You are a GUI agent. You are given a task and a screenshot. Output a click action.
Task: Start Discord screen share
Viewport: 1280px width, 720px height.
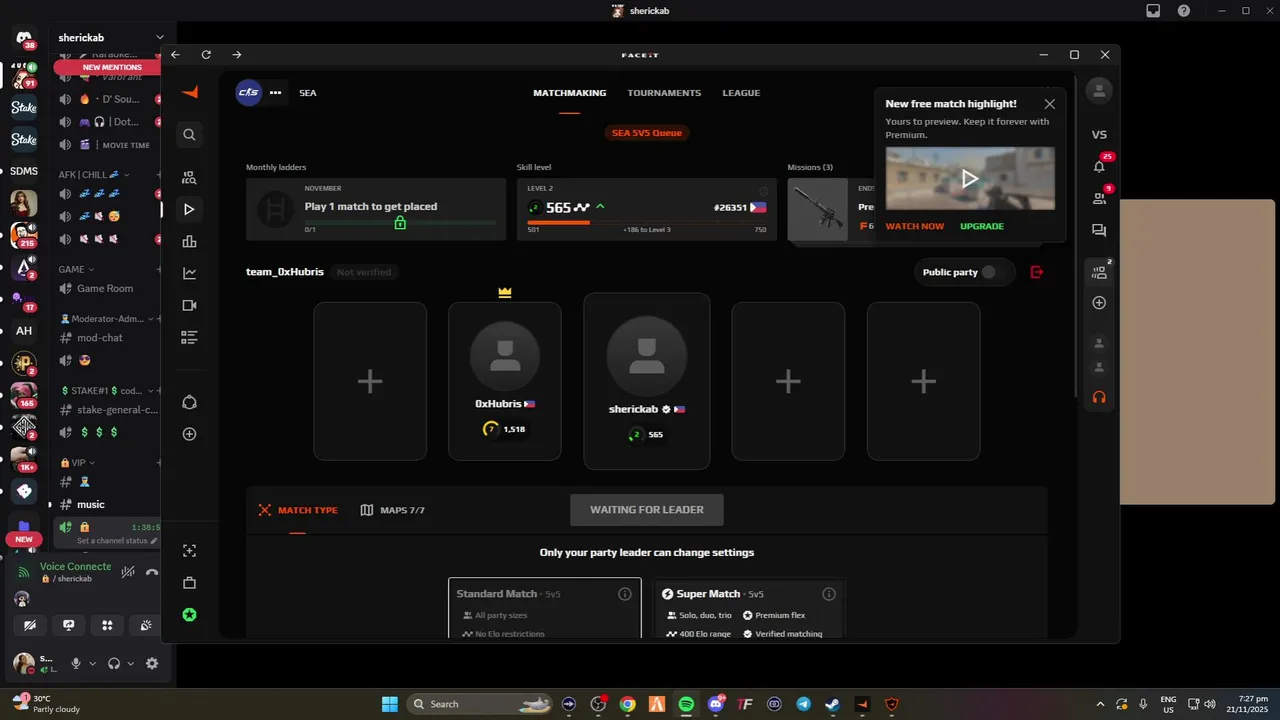click(69, 625)
